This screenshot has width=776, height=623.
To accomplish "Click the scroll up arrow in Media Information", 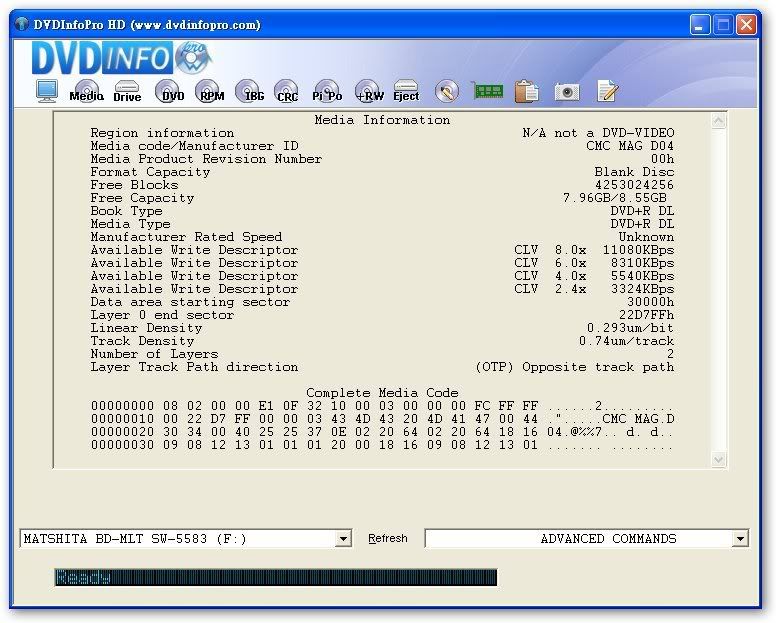I will click(719, 120).
